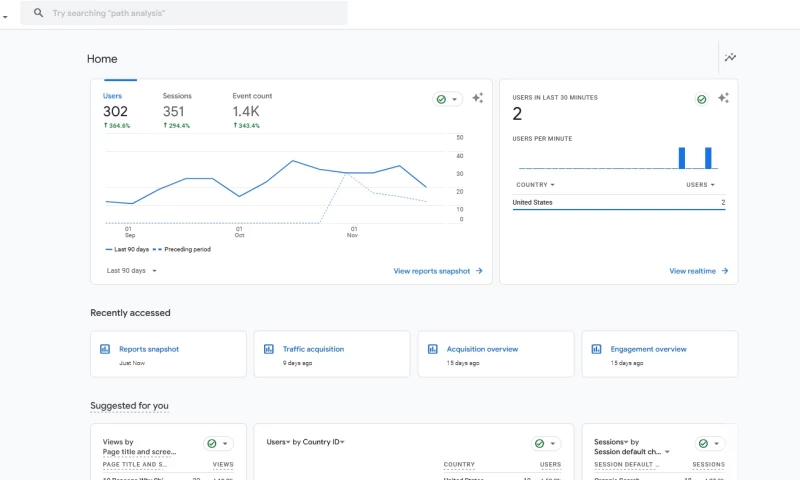800x480 pixels.
Task: Expand the Country dimension dropdown
Action: 535,185
